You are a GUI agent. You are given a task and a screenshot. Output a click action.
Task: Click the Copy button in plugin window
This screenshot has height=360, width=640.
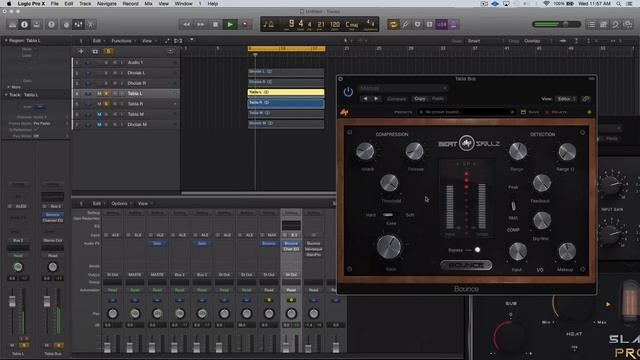(420, 99)
